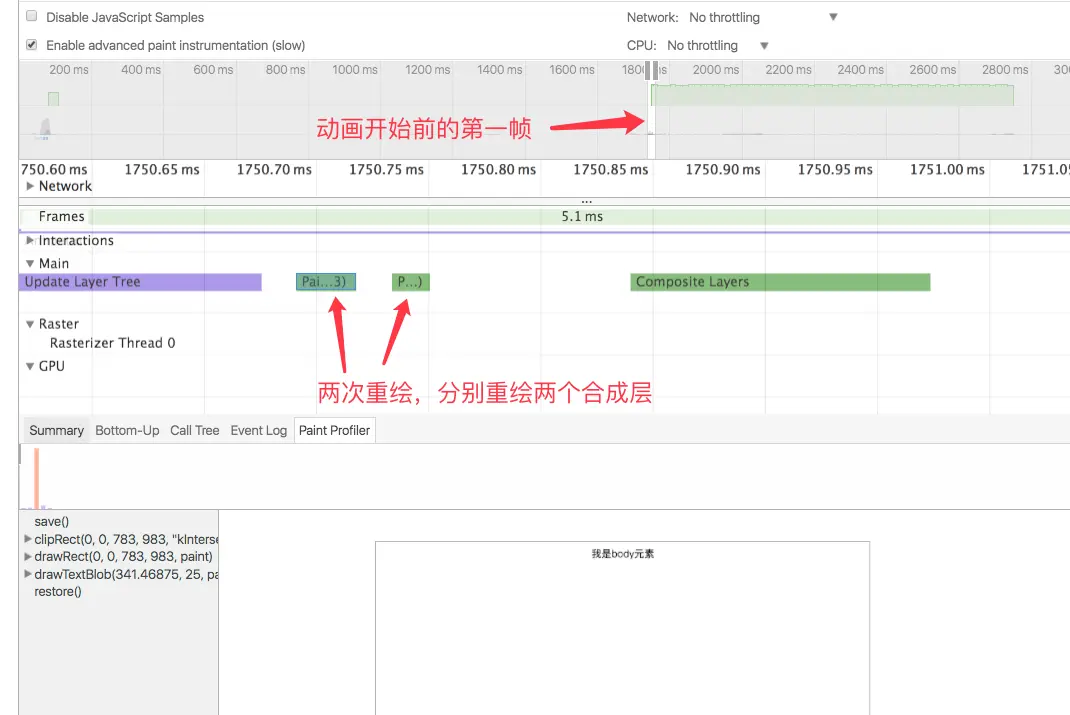Click the three-dot resizer above Frames track
Screen dimensions: 1070x715
pos(587,201)
